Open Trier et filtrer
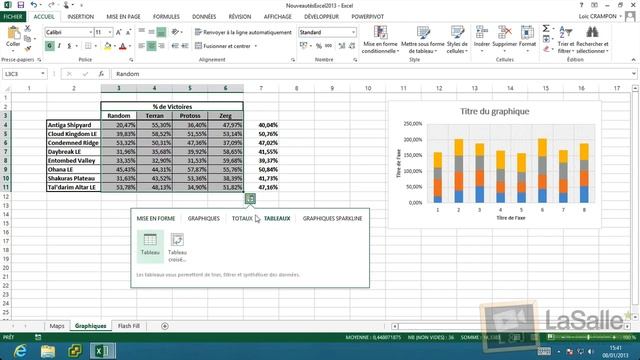Screen dimensions: 640x360 (566, 40)
